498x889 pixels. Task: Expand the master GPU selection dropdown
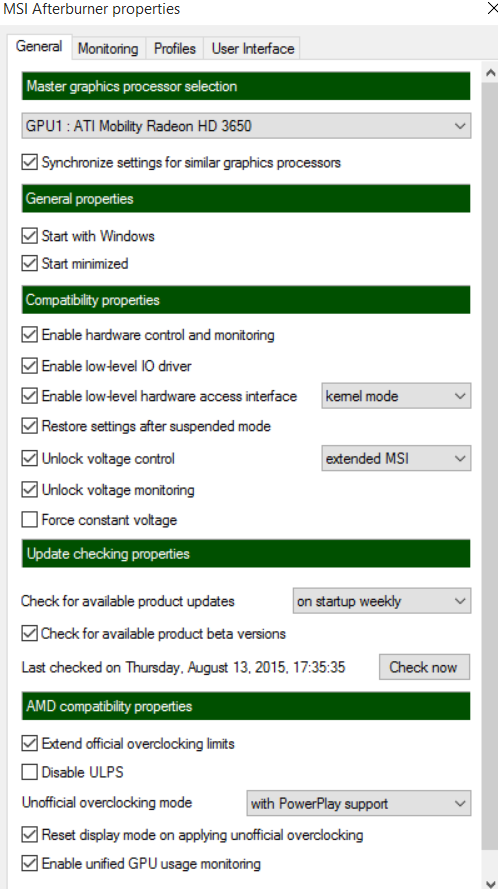tap(246, 126)
